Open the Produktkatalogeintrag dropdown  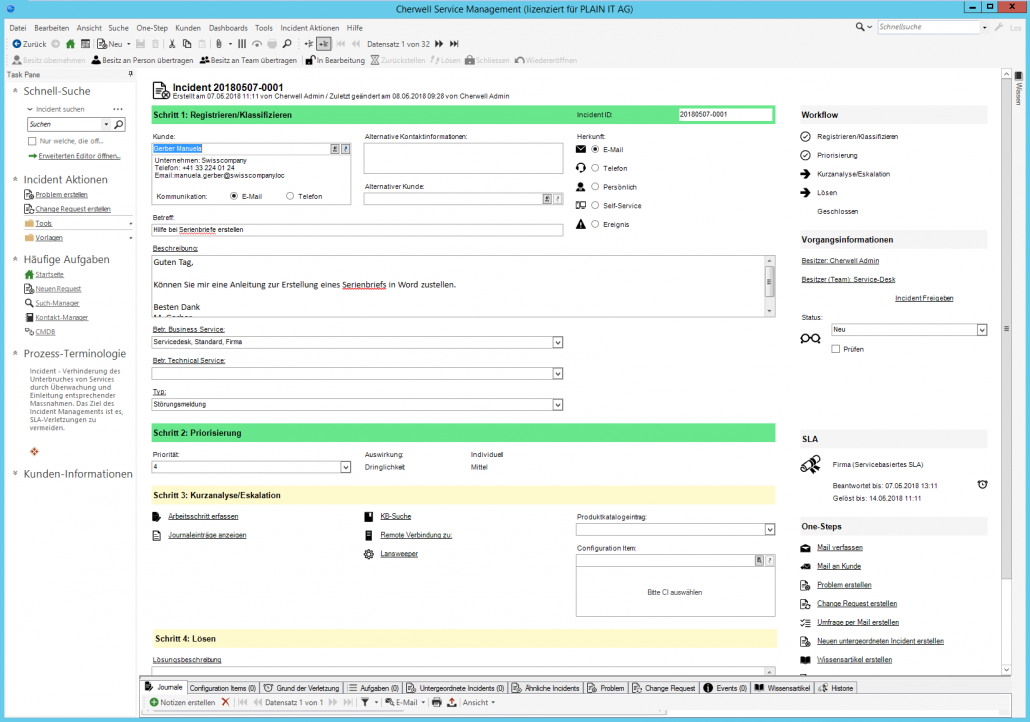coord(770,530)
